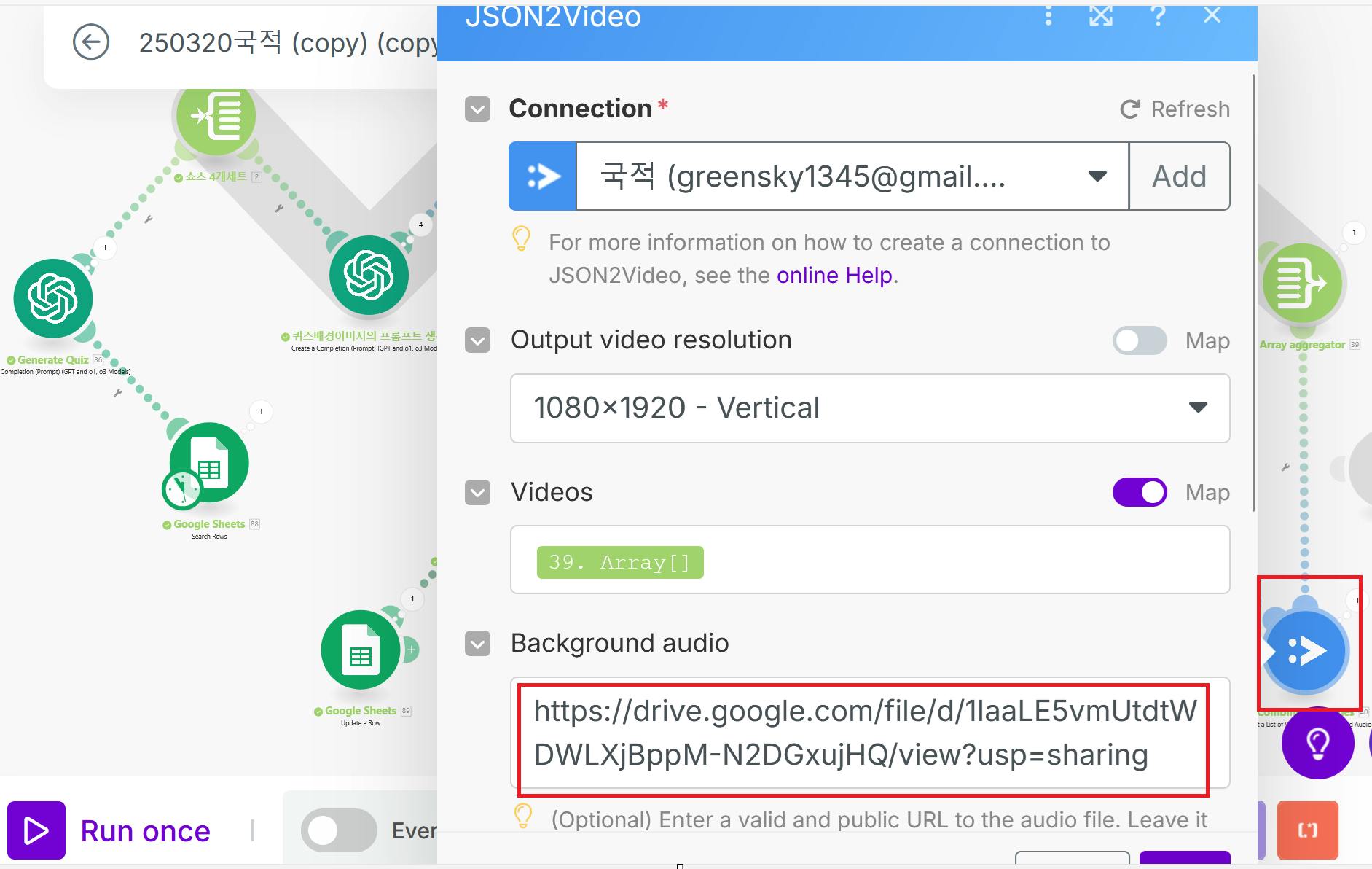The height and width of the screenshot is (869, 1372).
Task: Click the wrench filter before the 퀴즈배경이미지 module
Action: (x=278, y=209)
